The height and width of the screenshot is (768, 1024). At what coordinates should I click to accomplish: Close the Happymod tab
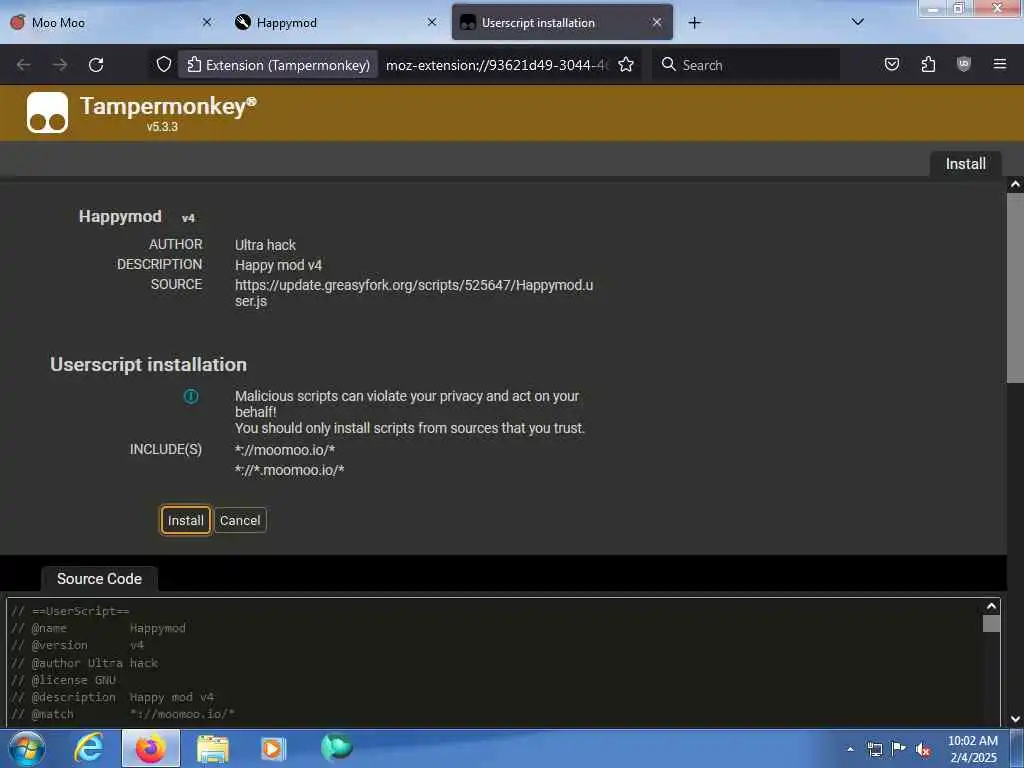tap(432, 22)
